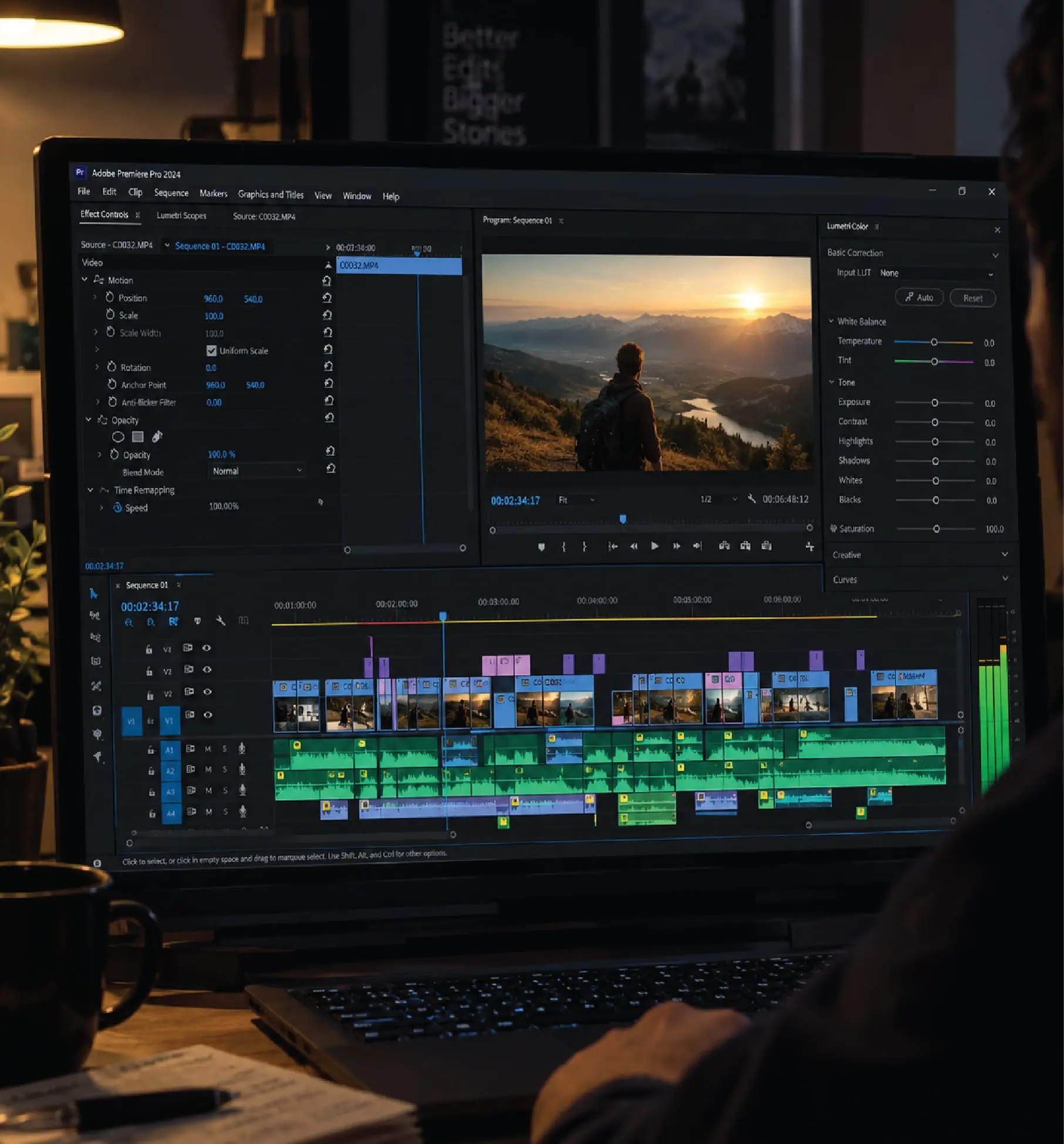Create an ellipse mask under Opacity

point(118,437)
